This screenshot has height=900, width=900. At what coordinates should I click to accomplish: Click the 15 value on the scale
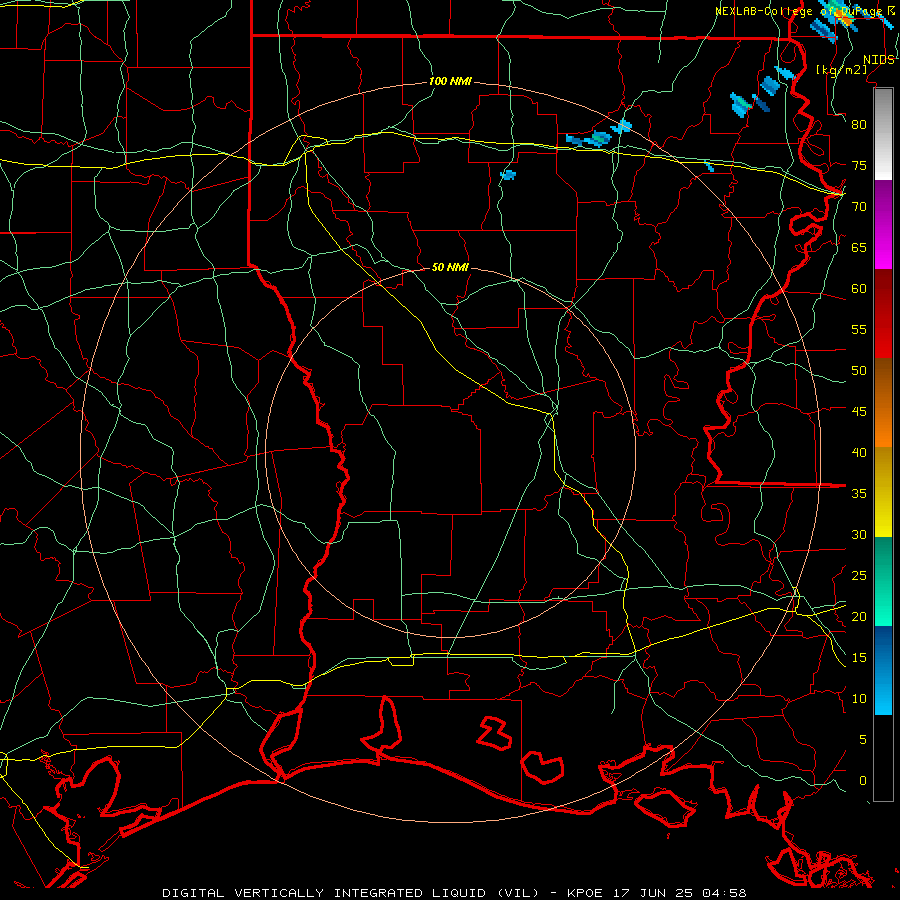tap(859, 658)
